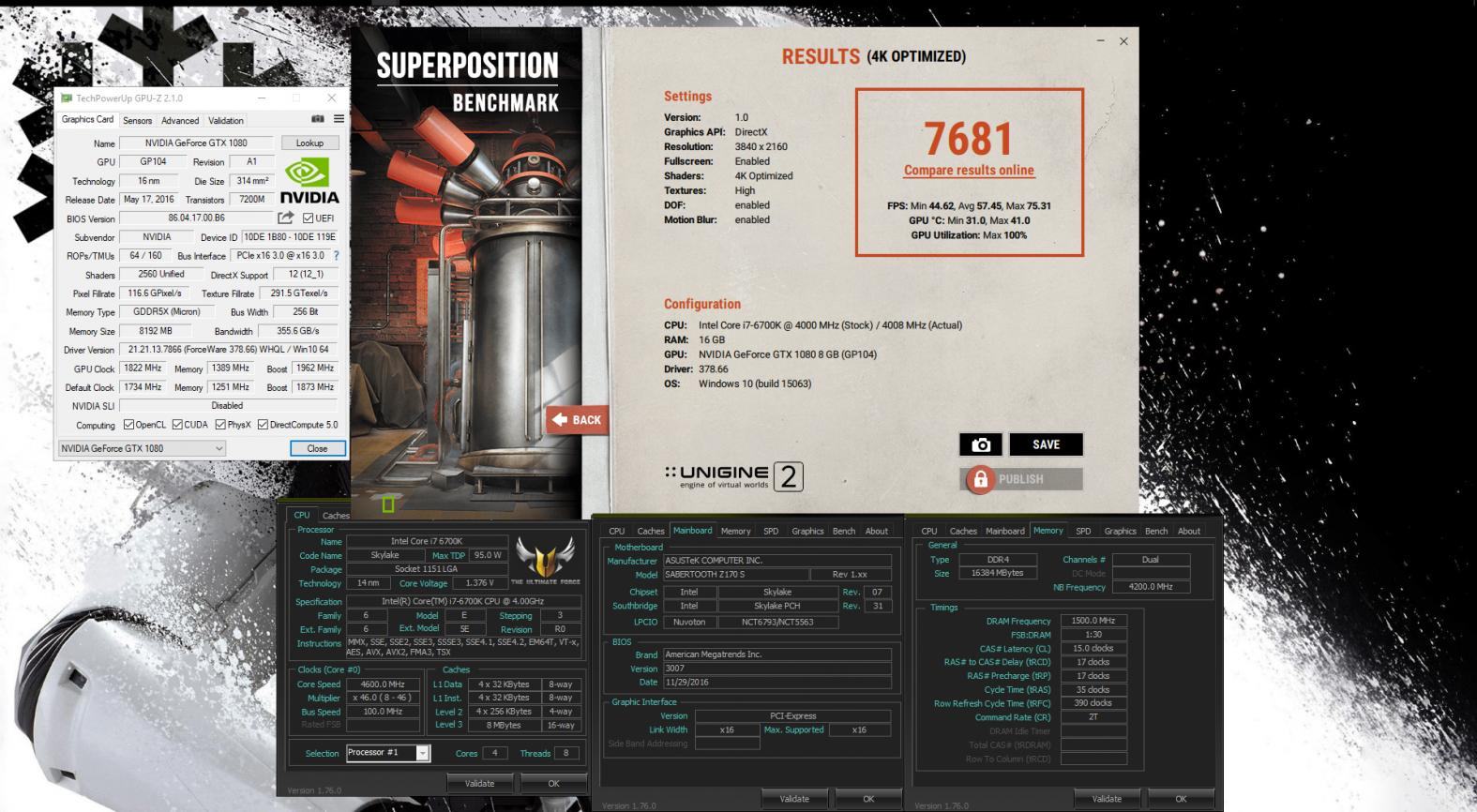Click the GPU Clock 1822 MHz field
1477x812 pixels.
tap(143, 368)
